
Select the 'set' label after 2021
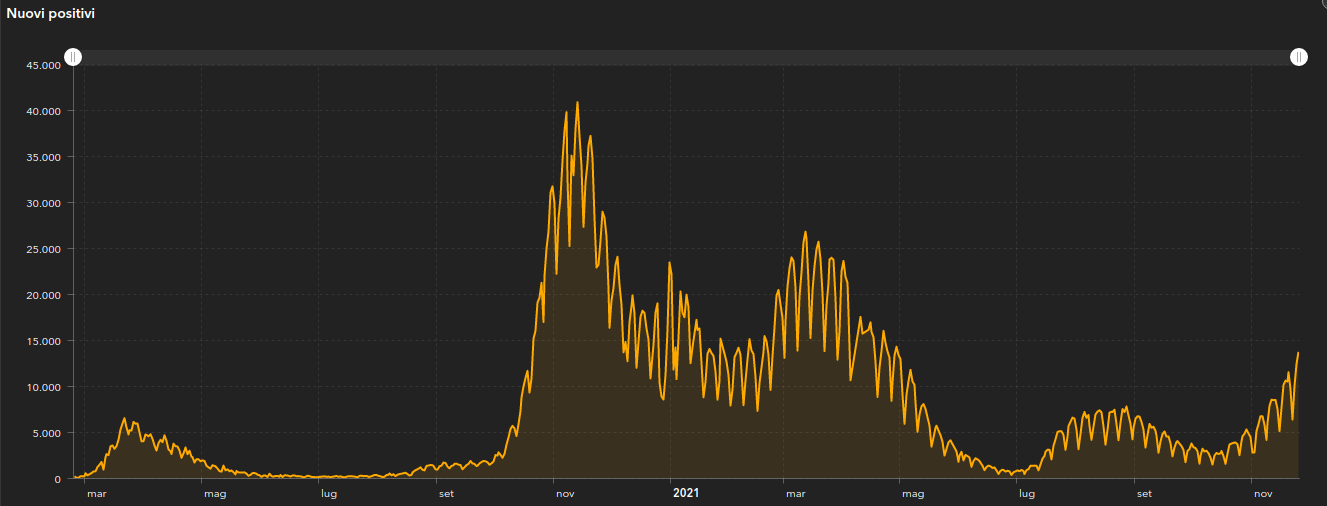[1144, 493]
